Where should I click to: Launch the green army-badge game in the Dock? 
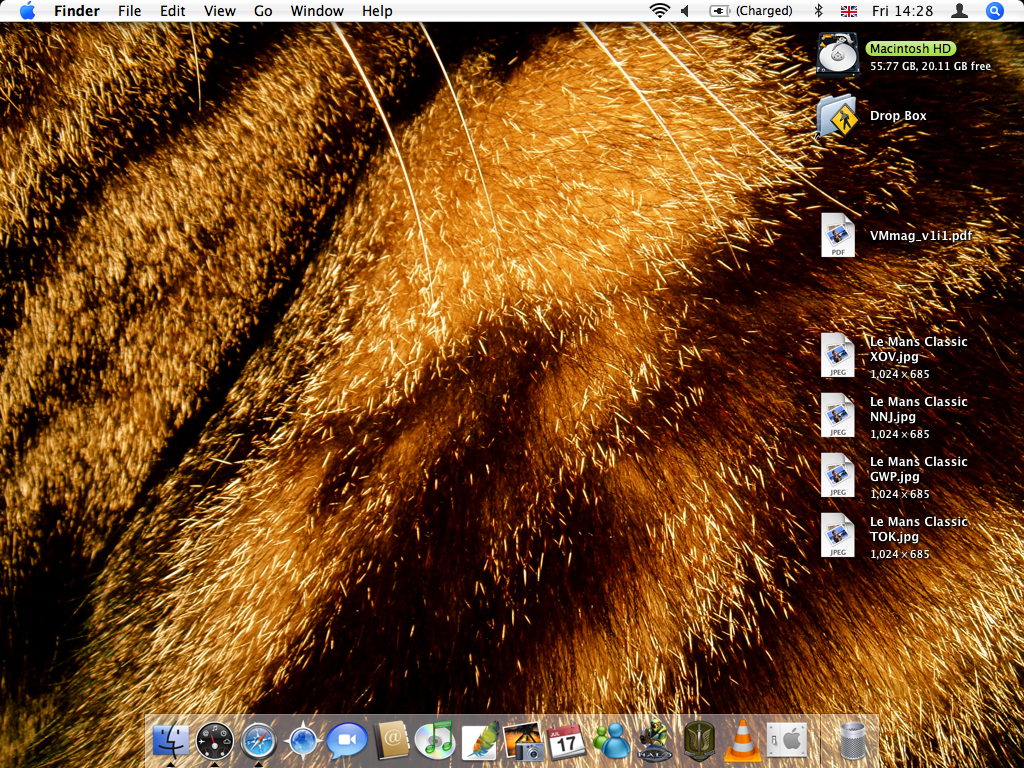pyautogui.click(x=699, y=741)
